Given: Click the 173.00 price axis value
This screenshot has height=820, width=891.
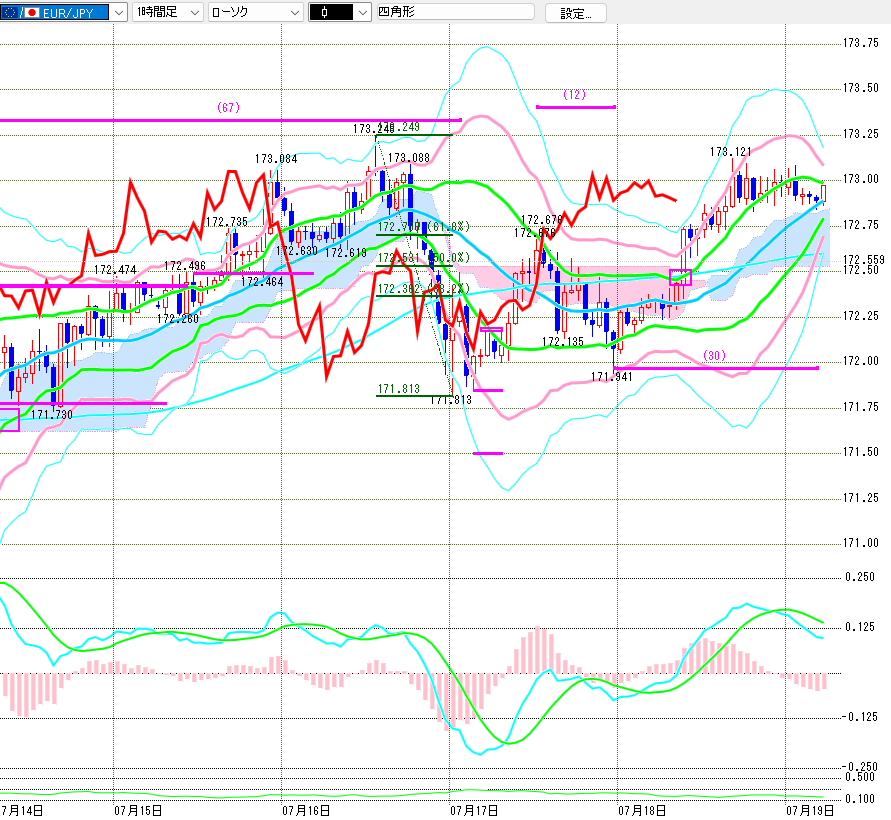Looking at the screenshot, I should pos(860,179).
